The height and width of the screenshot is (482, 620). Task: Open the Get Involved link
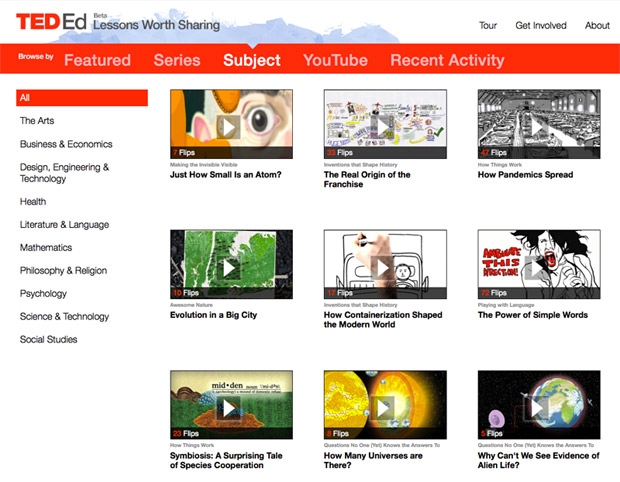541,25
